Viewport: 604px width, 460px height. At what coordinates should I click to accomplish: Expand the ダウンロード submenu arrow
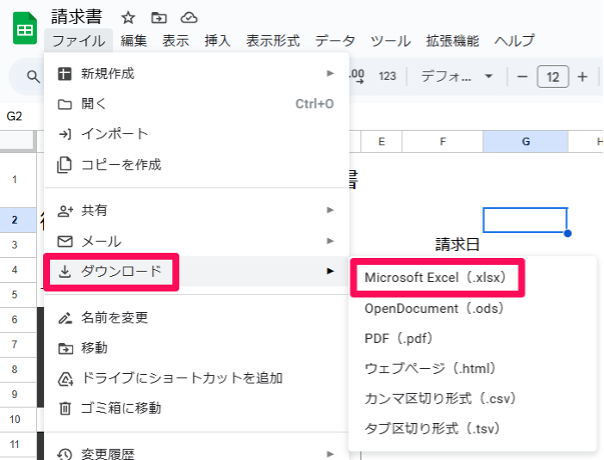pyautogui.click(x=330, y=271)
